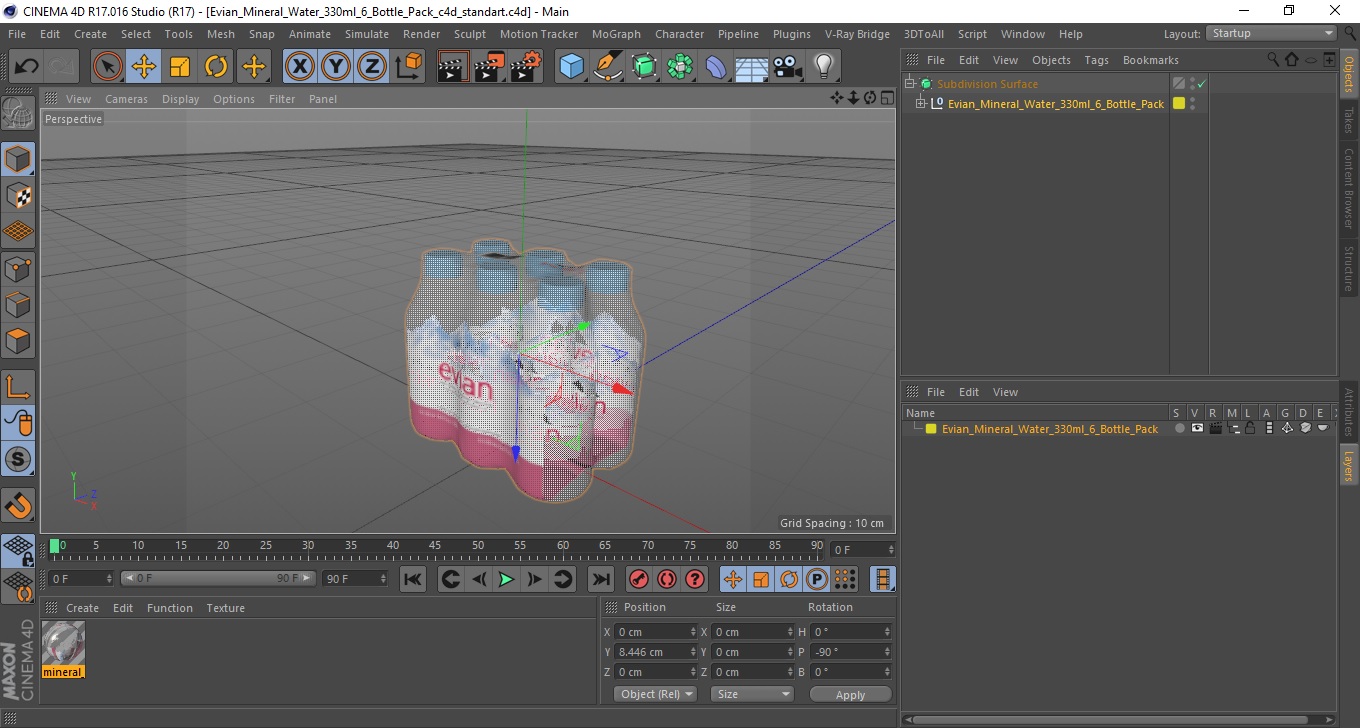The width and height of the screenshot is (1360, 728).
Task: Activate the Move tool
Action: click(x=144, y=67)
